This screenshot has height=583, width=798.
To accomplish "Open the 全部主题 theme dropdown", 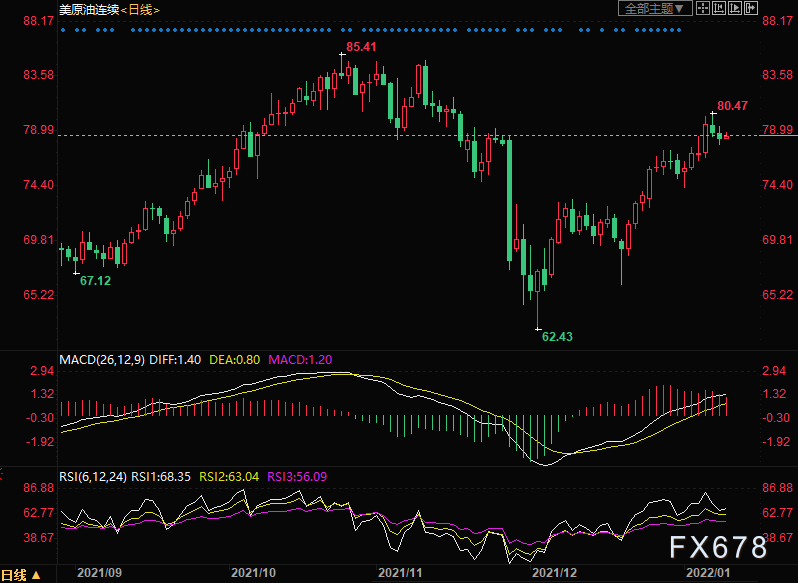I will coord(655,8).
